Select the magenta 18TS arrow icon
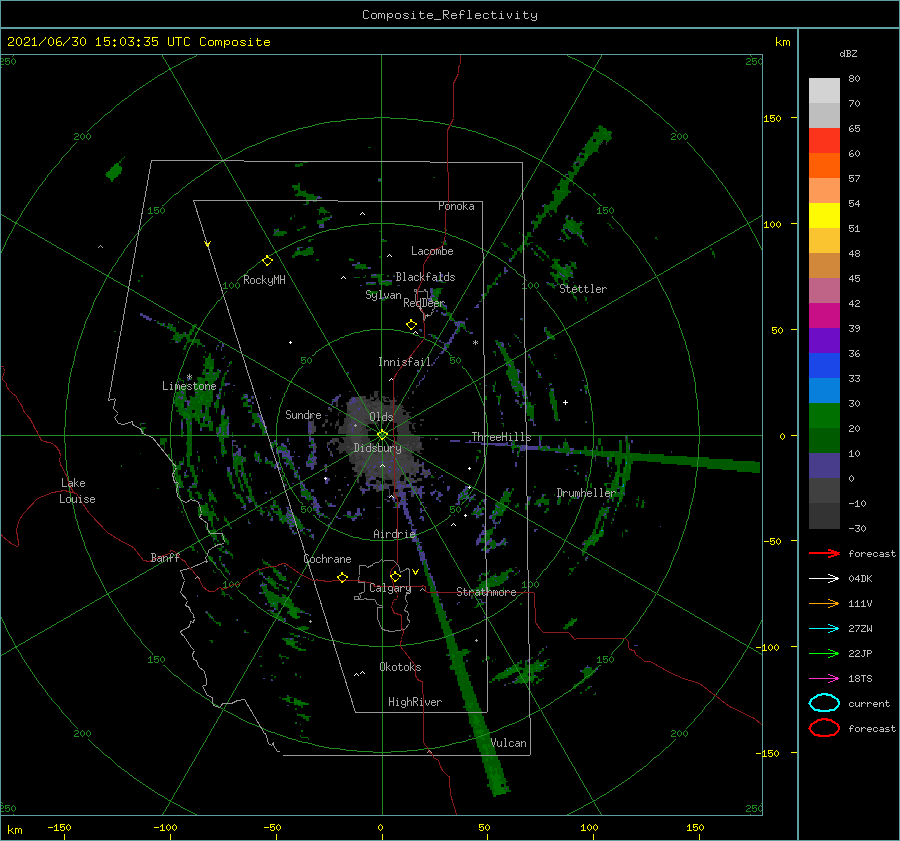 [824, 679]
